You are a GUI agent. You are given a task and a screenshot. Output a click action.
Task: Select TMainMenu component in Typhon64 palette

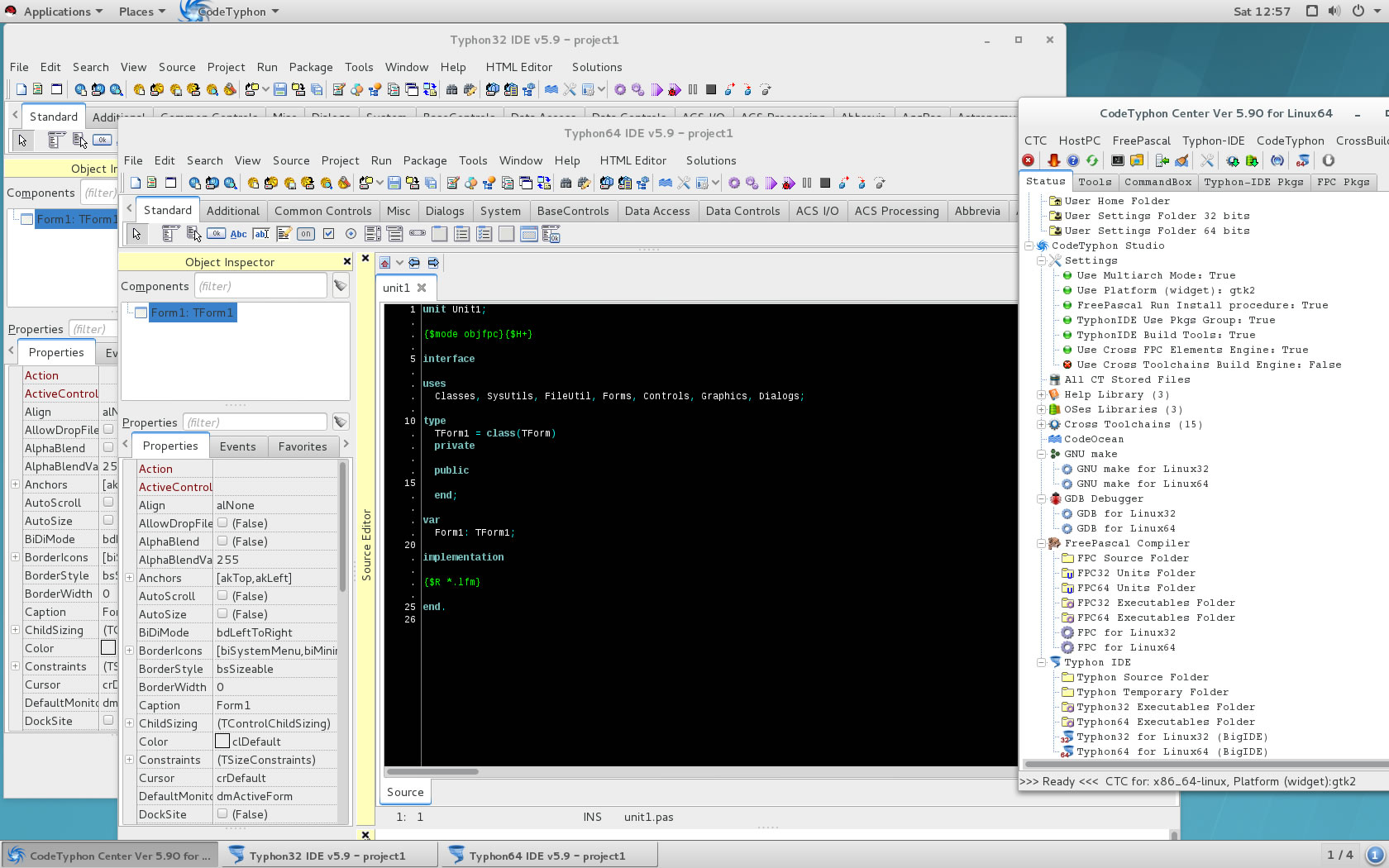(170, 234)
